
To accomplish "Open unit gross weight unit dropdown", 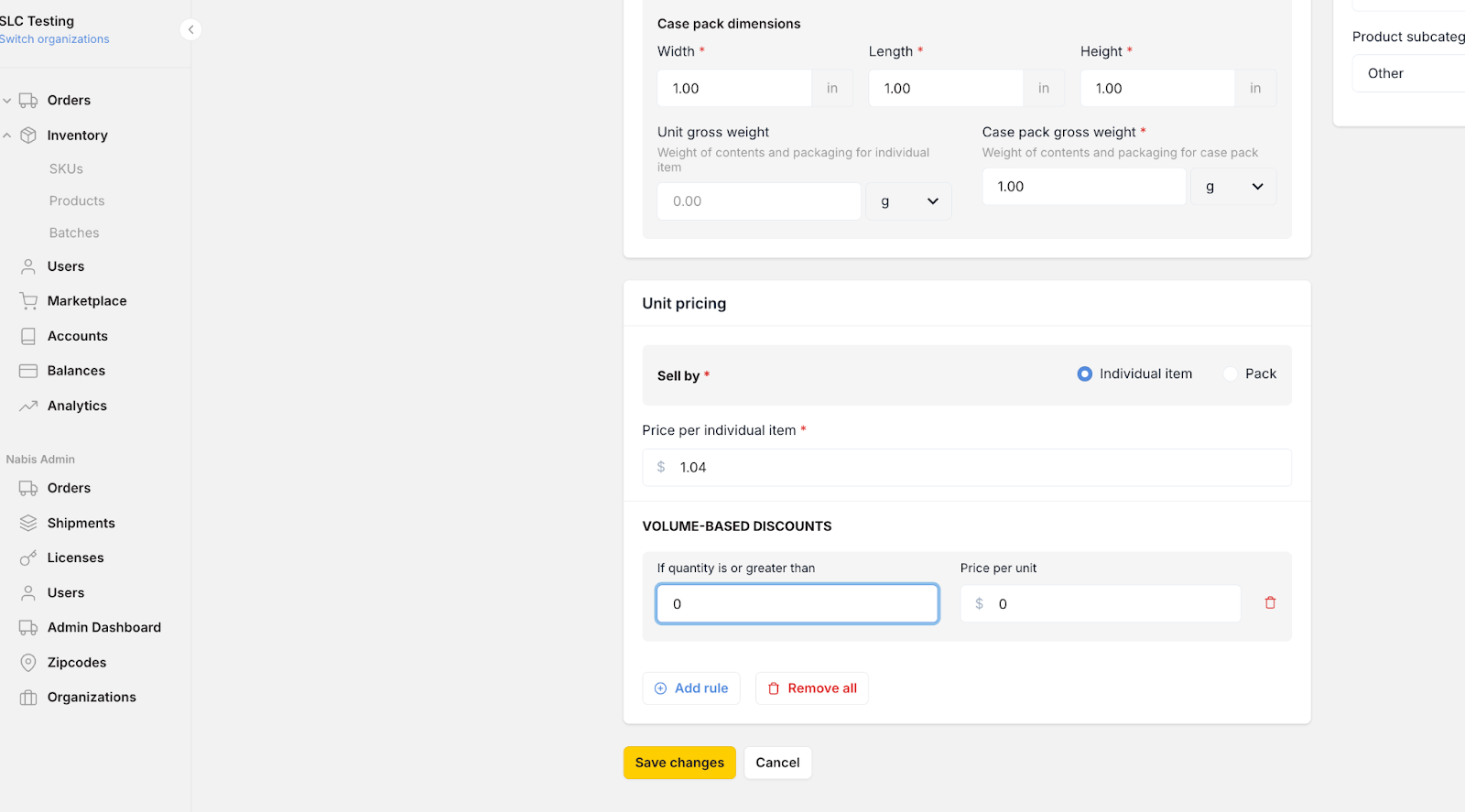I will [908, 201].
